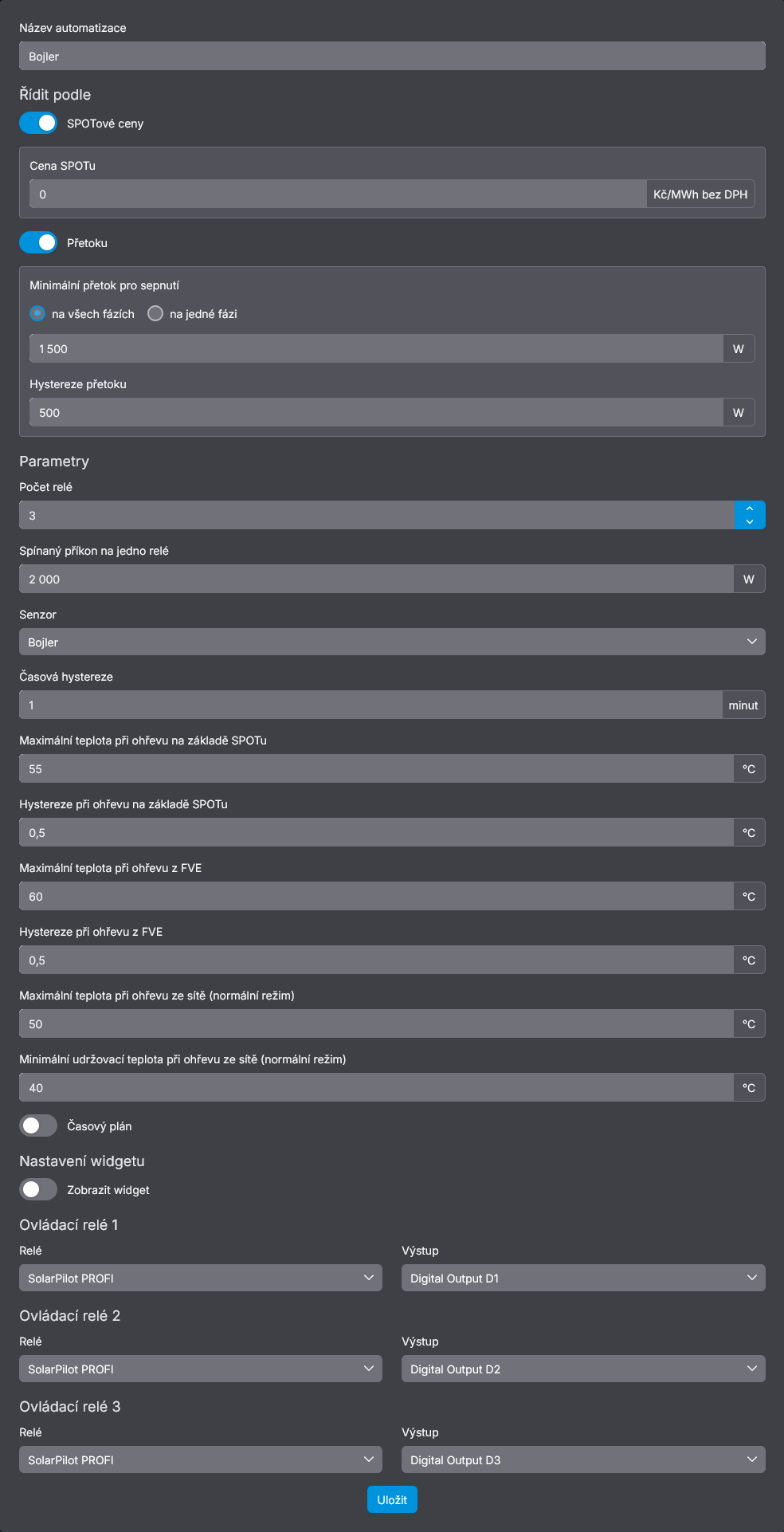Select the 'na všech fázích' radio button
784x1532 pixels.
tap(37, 314)
